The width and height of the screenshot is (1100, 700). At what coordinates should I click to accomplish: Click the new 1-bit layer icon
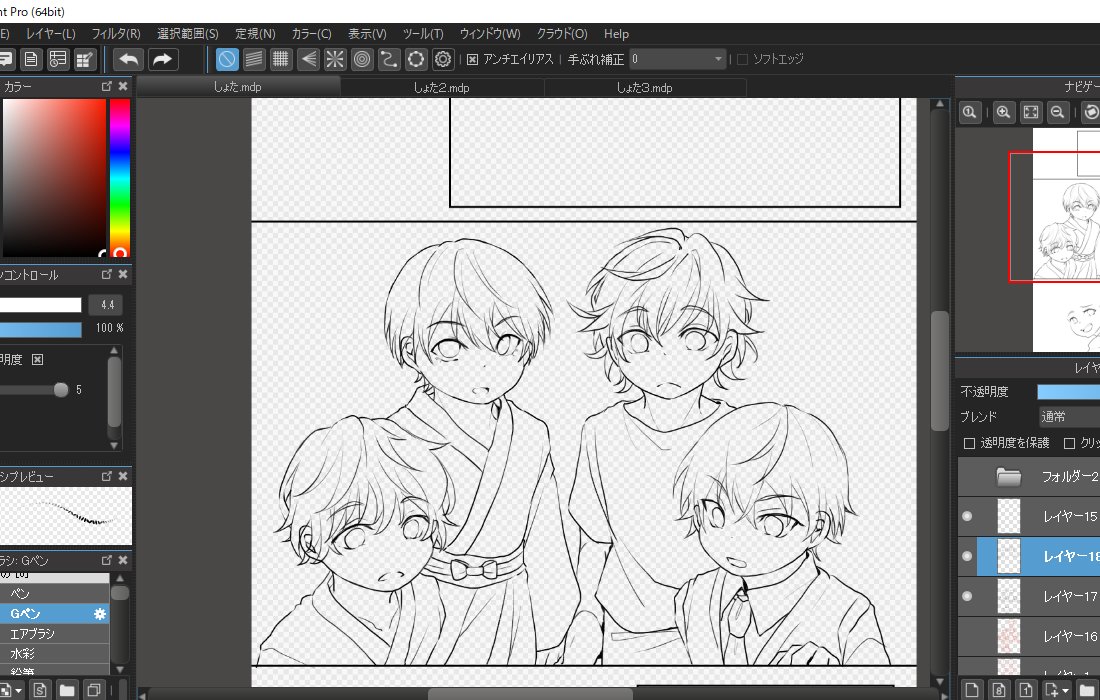(1026, 689)
